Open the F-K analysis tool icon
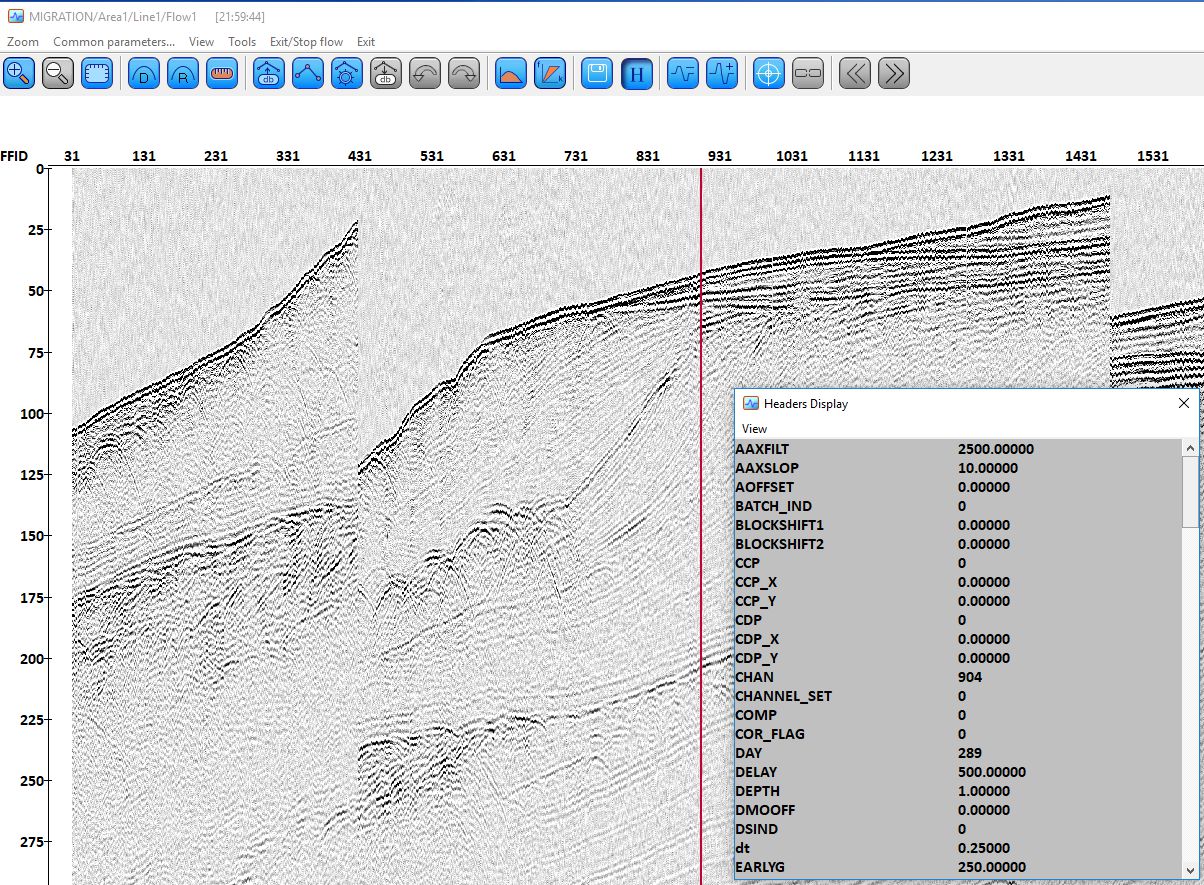 tap(550, 74)
